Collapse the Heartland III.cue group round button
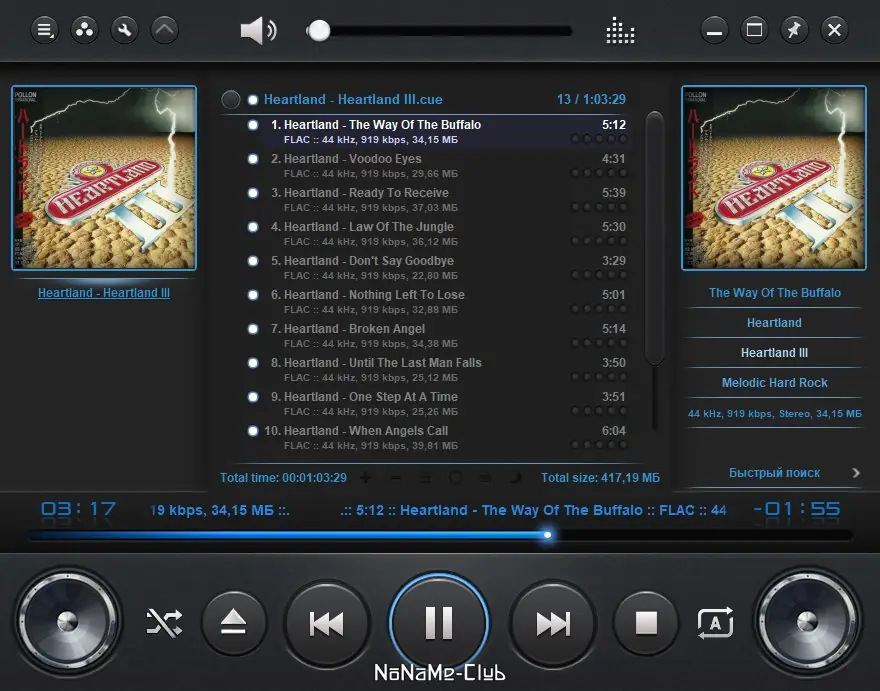880x691 pixels. pos(231,99)
